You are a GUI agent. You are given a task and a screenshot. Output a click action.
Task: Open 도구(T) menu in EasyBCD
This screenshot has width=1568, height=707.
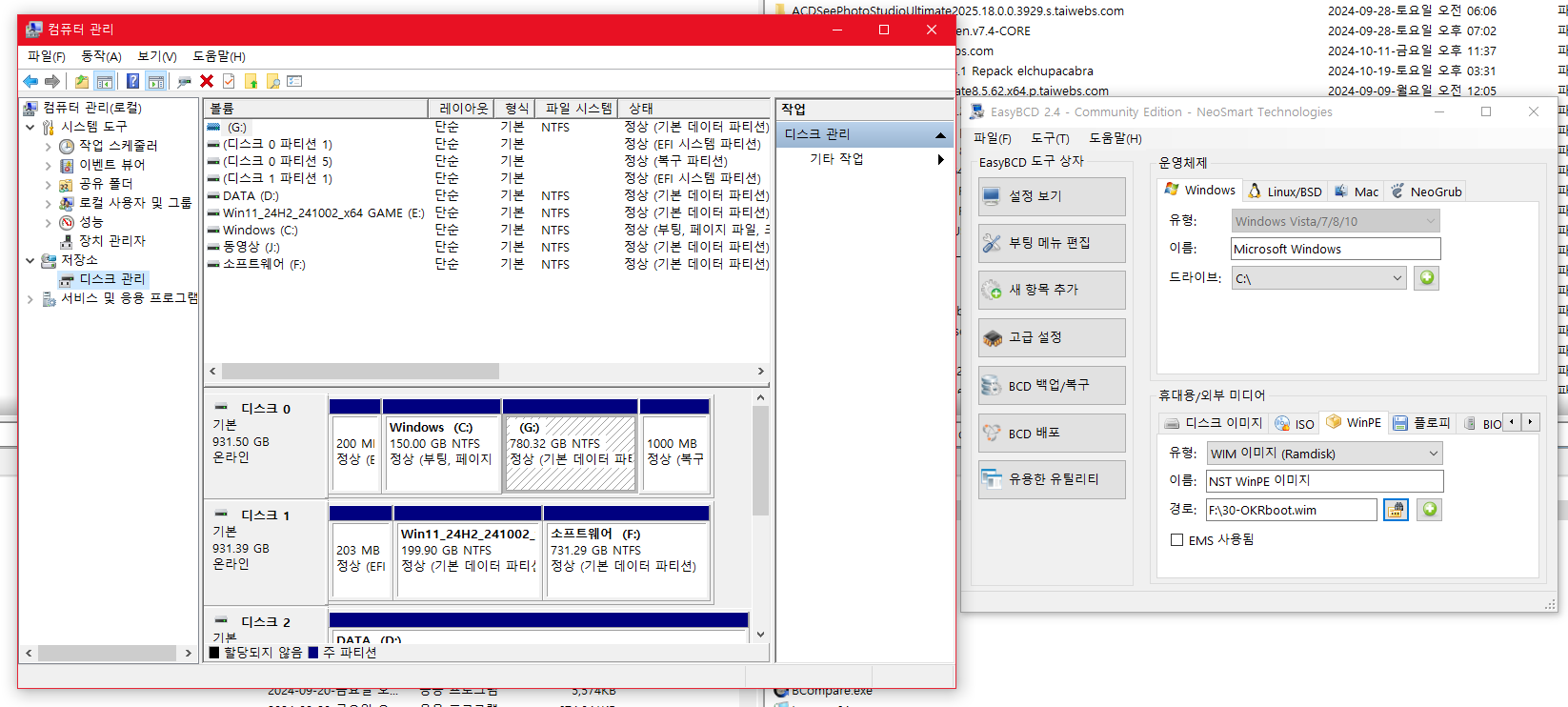click(x=1050, y=139)
